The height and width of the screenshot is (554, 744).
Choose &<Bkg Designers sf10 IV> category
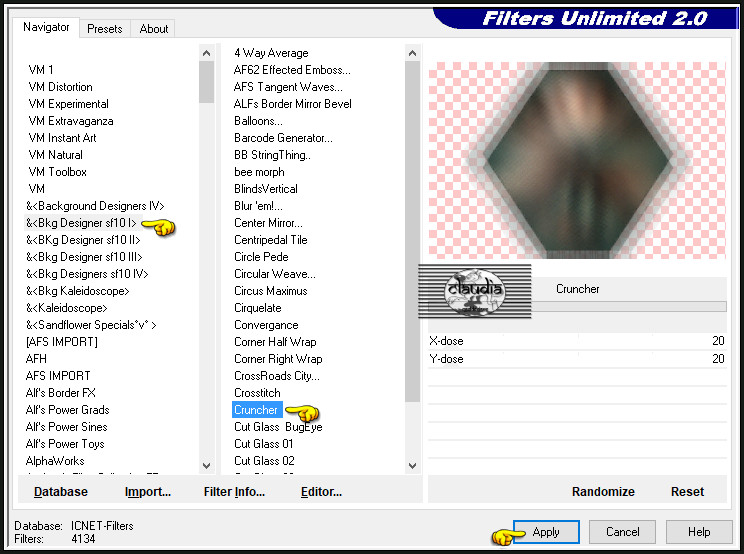87,274
